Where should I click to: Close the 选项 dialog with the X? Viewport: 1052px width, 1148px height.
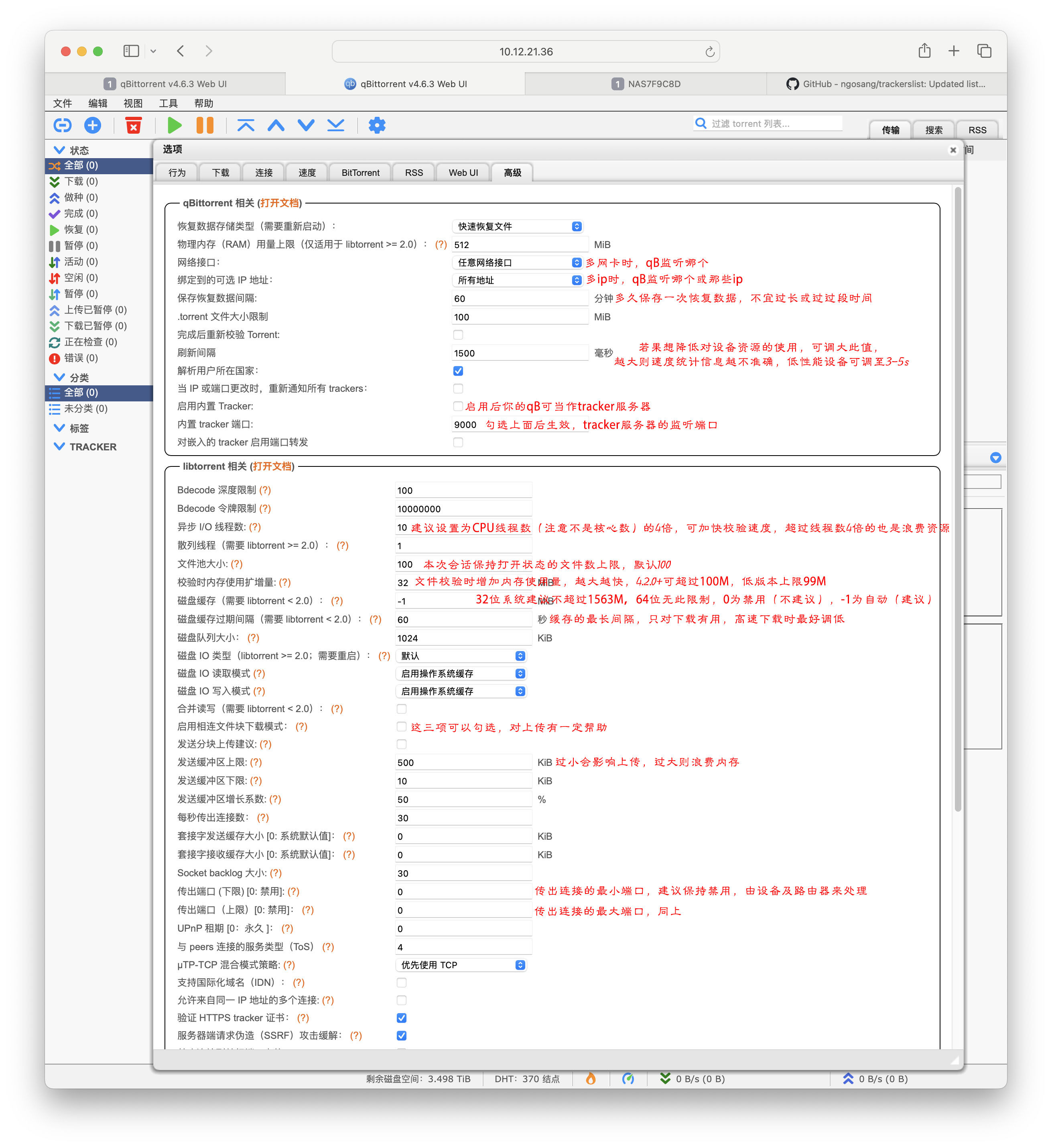pos(953,150)
